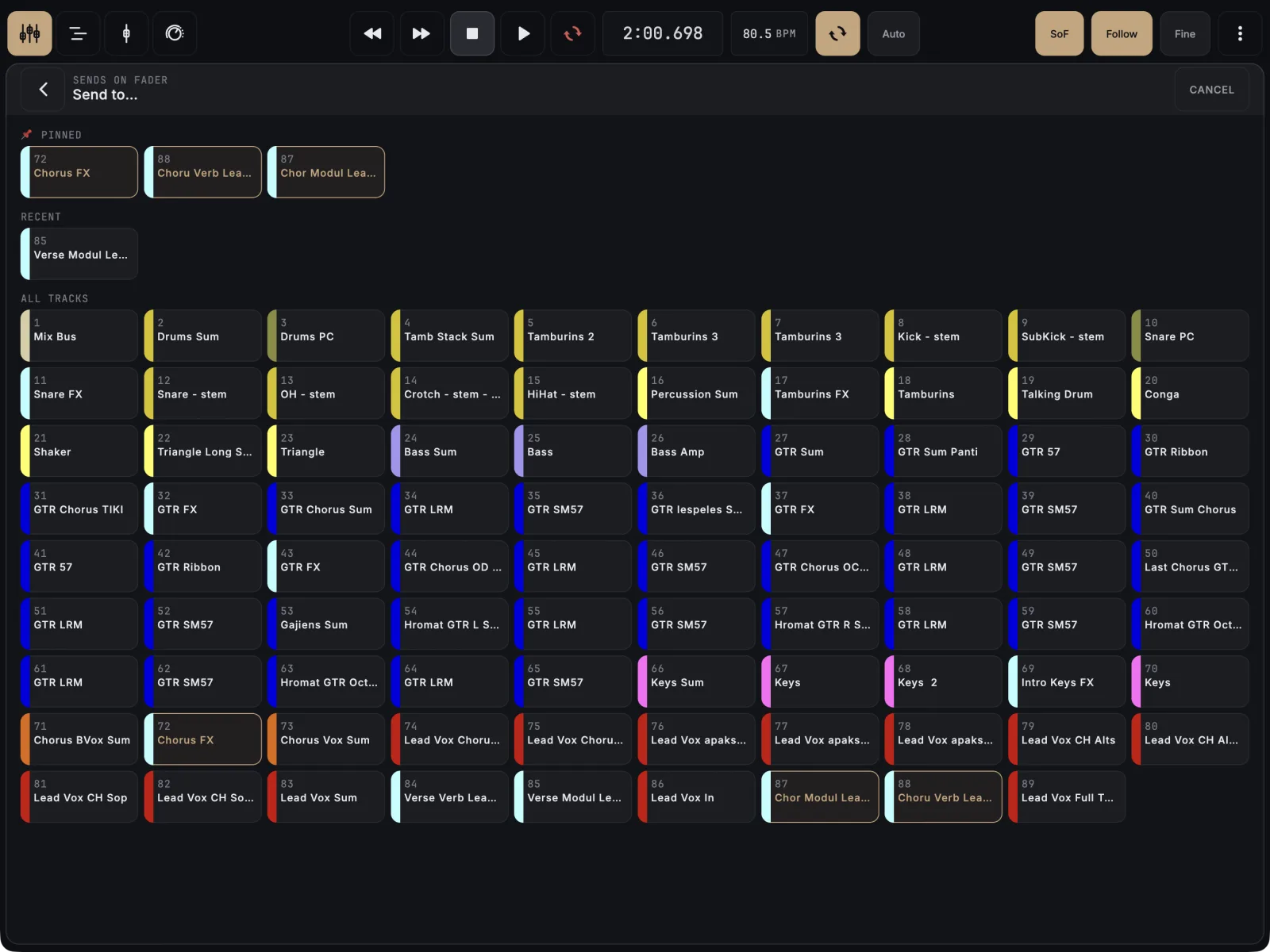Select track 33 GTR Chorus Sum

tap(326, 509)
